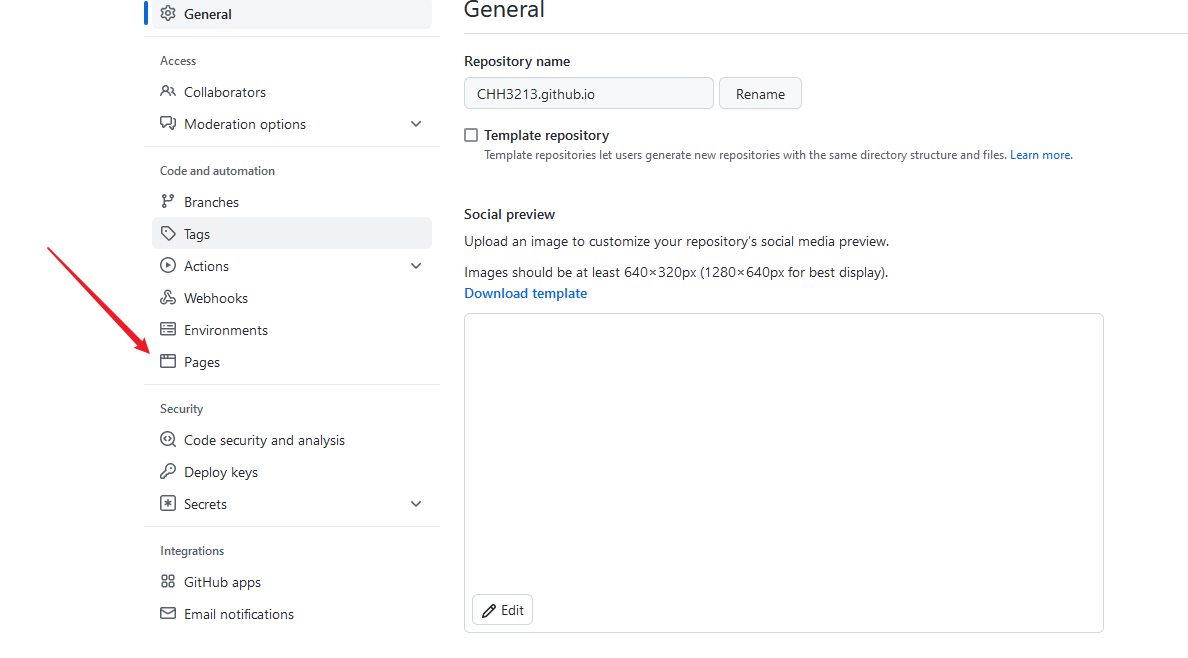Click the pencil icon on Edit button
The image size is (1188, 658).
pos(489,610)
